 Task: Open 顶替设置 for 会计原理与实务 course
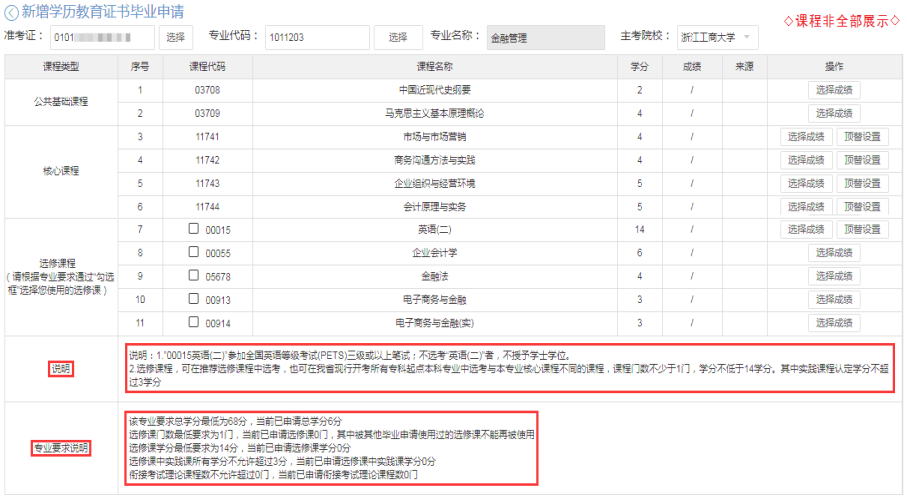point(862,207)
